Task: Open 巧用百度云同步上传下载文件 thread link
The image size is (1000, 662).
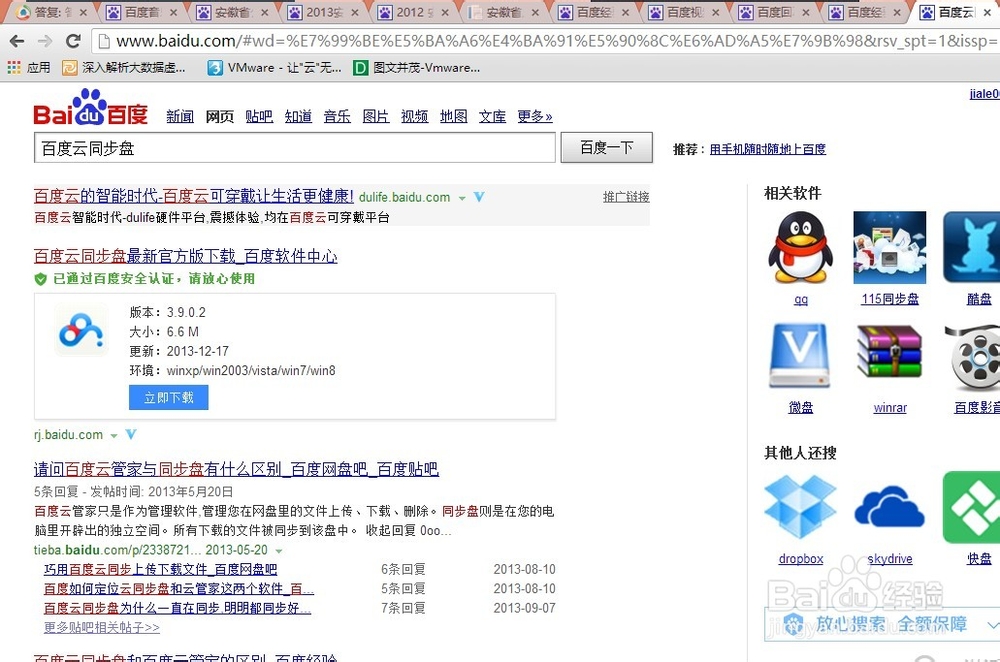Action: point(161,569)
